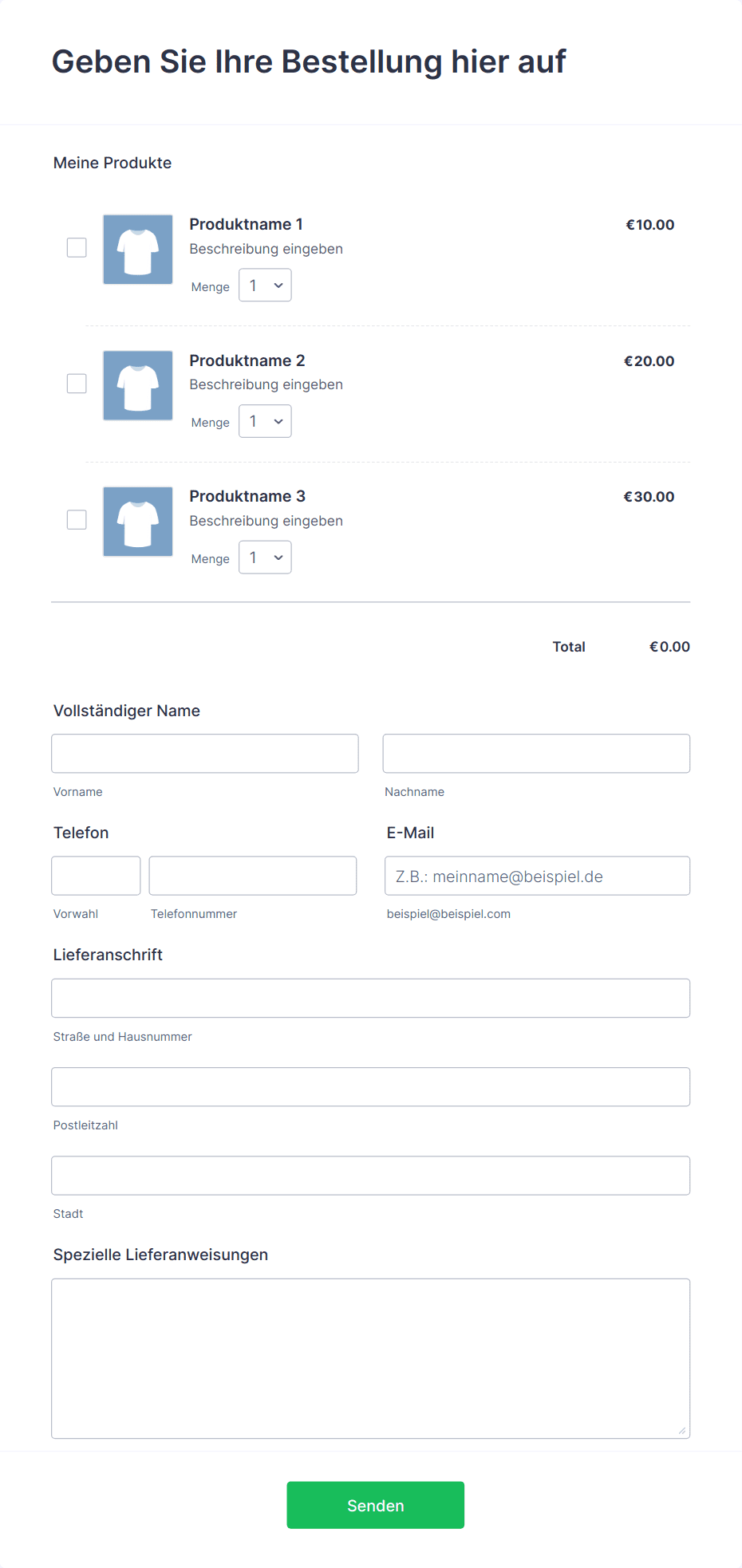Click the Produktname 1 t-shirt image

(137, 249)
